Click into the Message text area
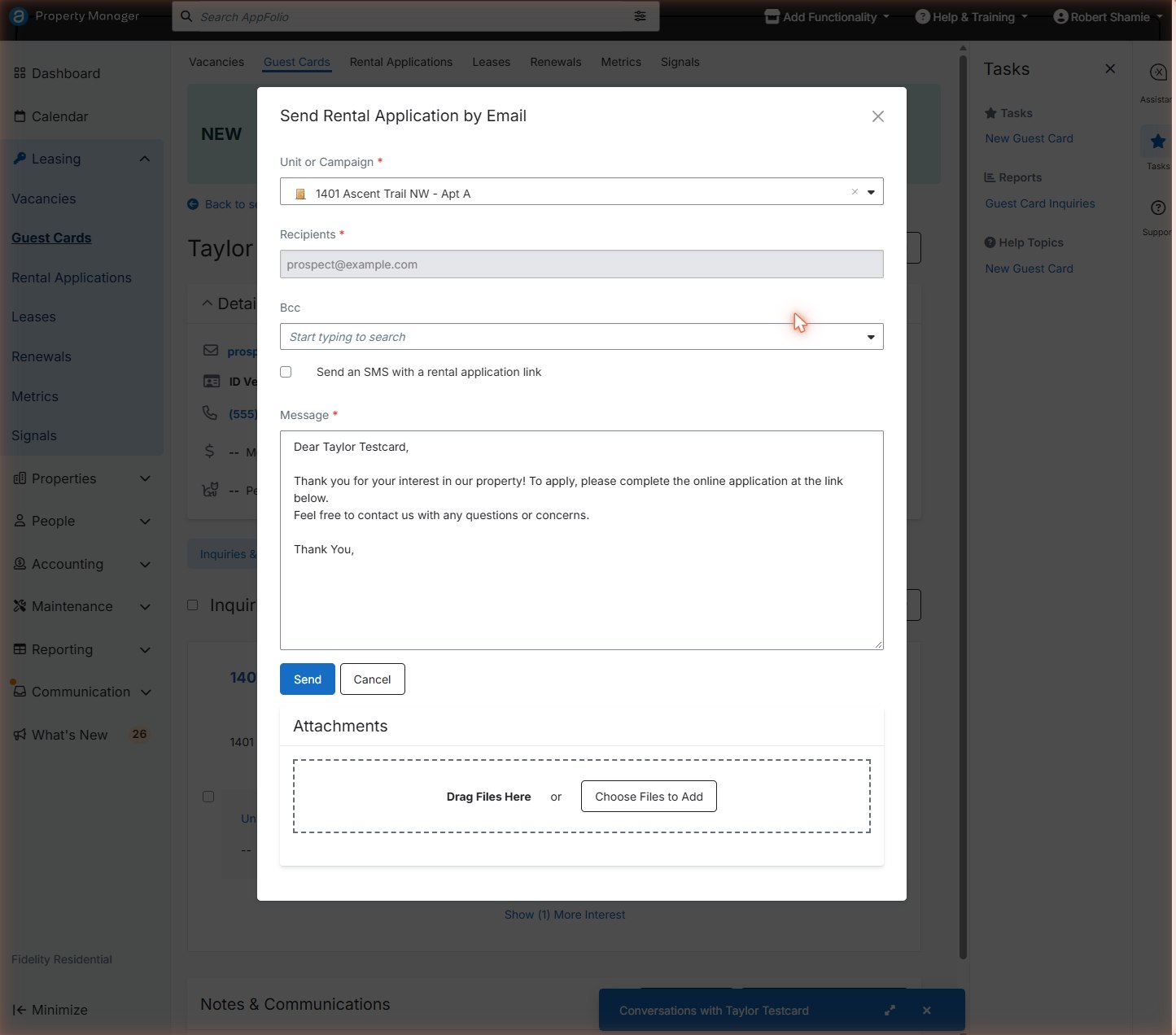Screen dimensions: 1176x1035 582,540
